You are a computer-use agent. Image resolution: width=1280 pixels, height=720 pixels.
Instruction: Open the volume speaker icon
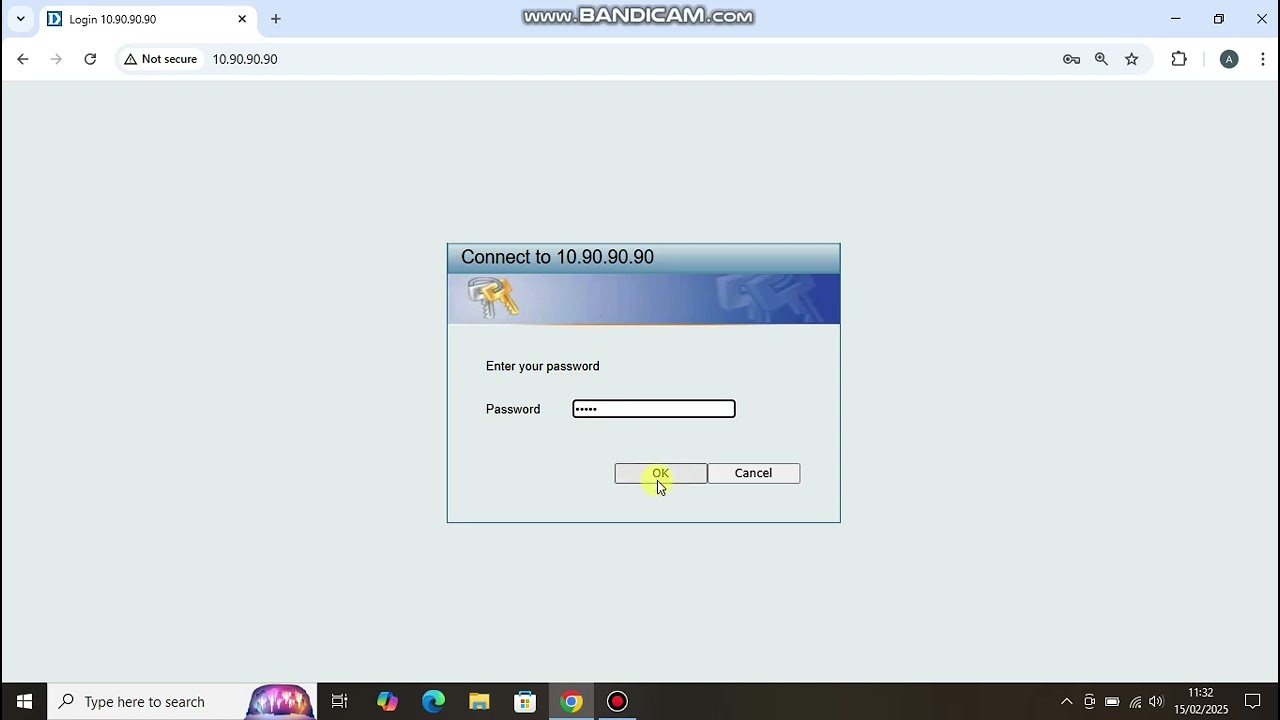tap(1157, 701)
